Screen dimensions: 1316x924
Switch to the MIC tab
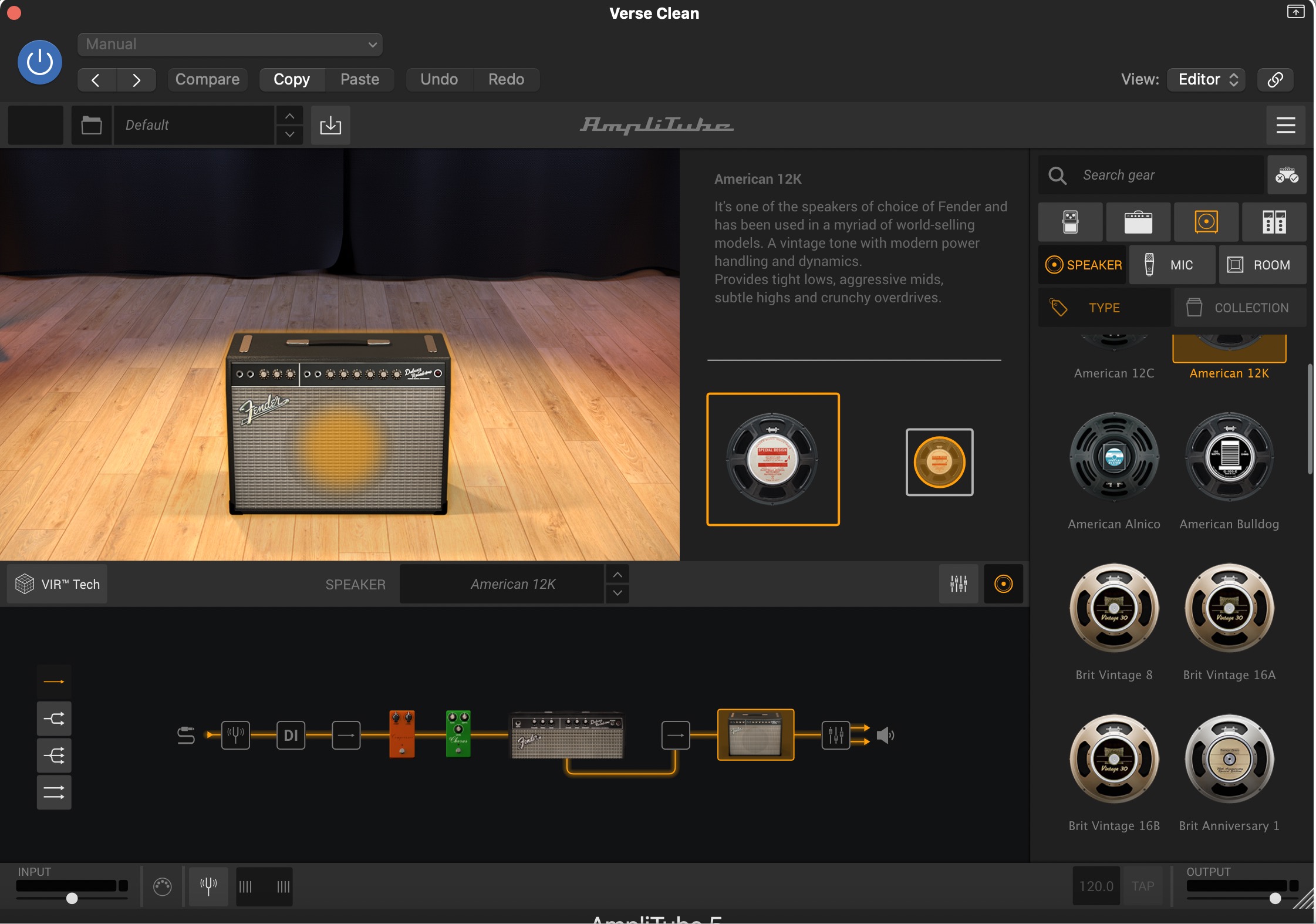[x=1172, y=265]
